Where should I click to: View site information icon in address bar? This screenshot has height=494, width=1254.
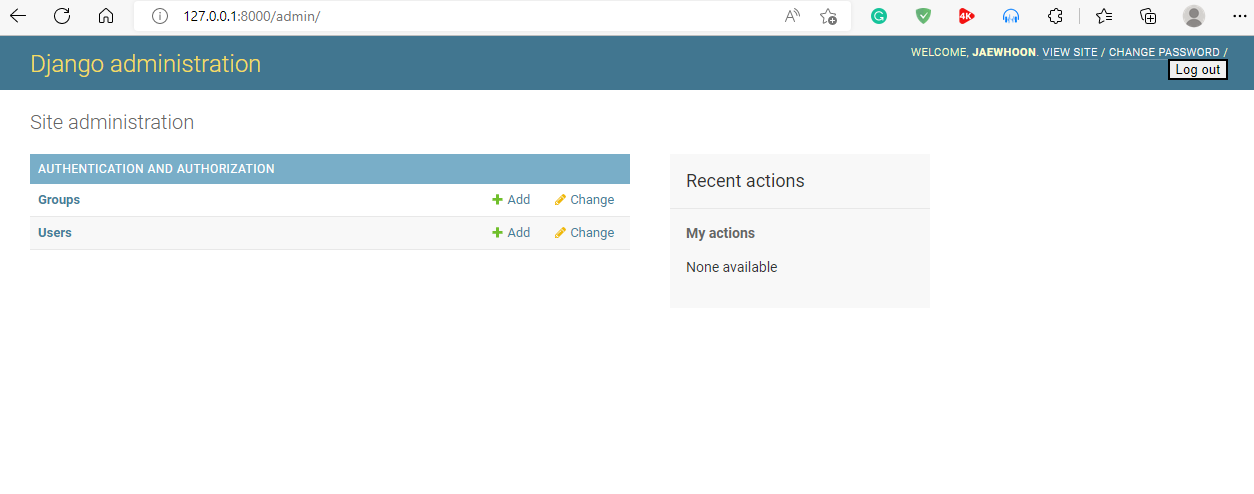pos(159,16)
